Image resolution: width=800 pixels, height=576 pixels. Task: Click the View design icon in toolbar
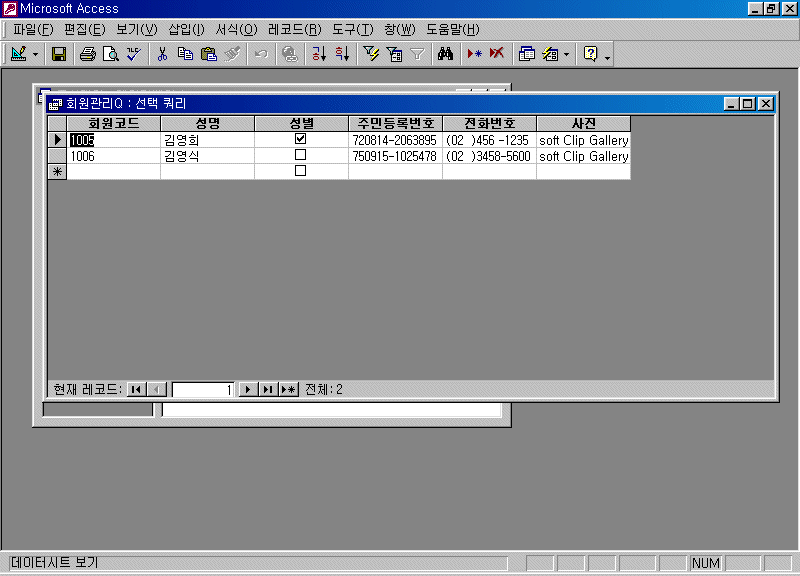[18, 54]
